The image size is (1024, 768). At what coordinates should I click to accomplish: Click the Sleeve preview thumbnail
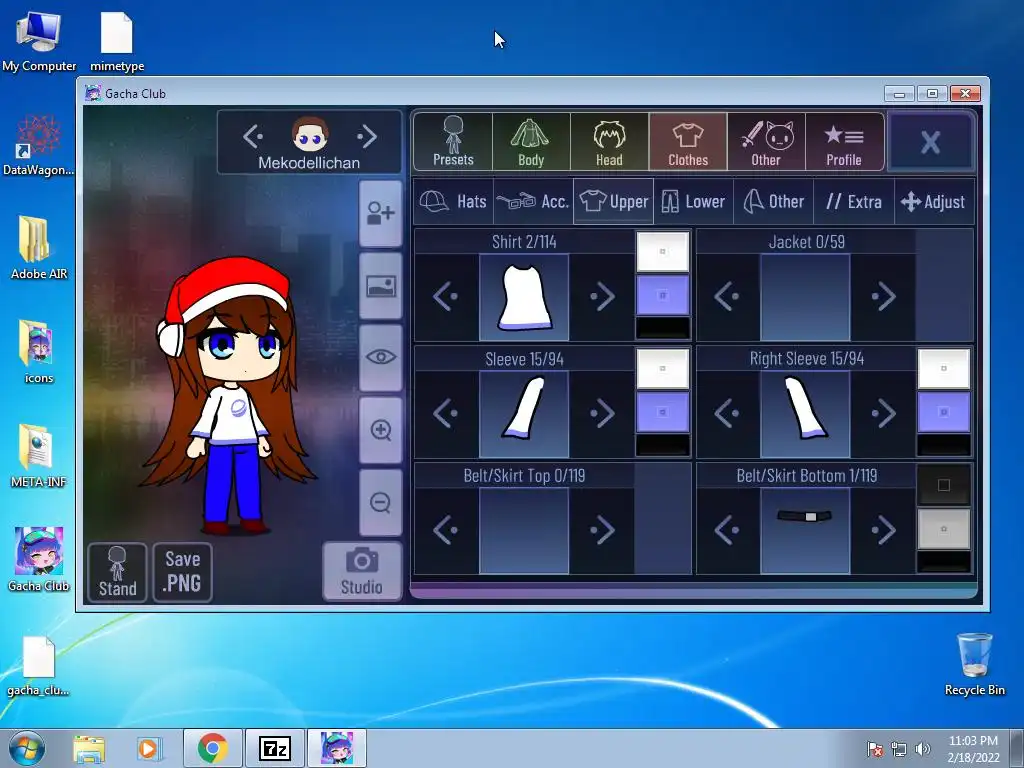pos(524,414)
